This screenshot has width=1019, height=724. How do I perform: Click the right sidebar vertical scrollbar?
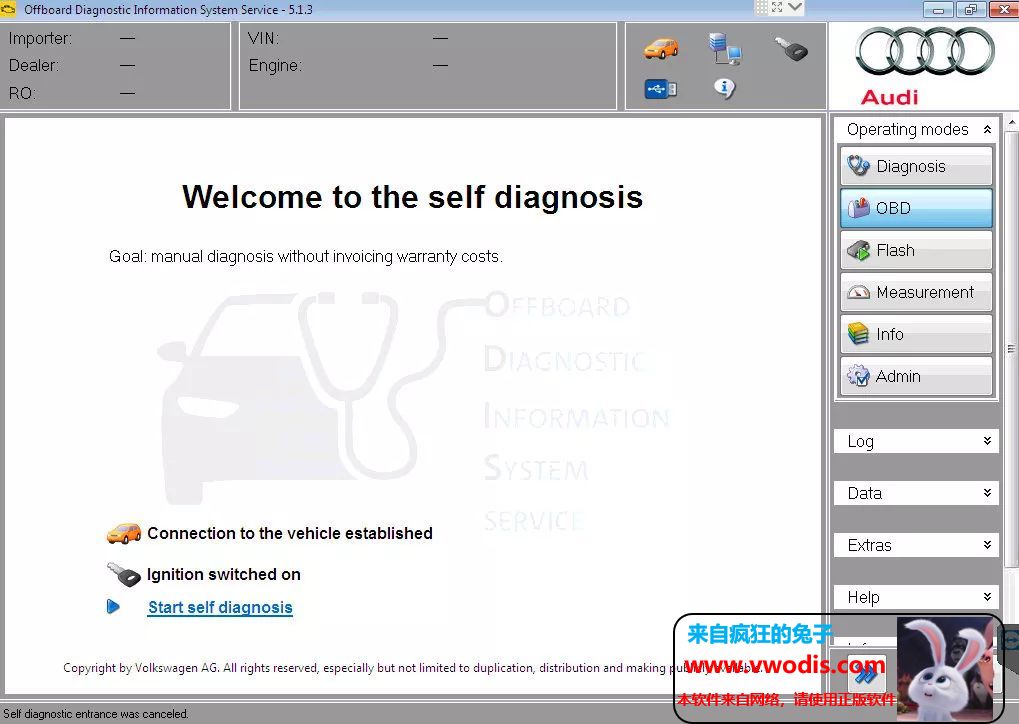pyautogui.click(x=1010, y=350)
